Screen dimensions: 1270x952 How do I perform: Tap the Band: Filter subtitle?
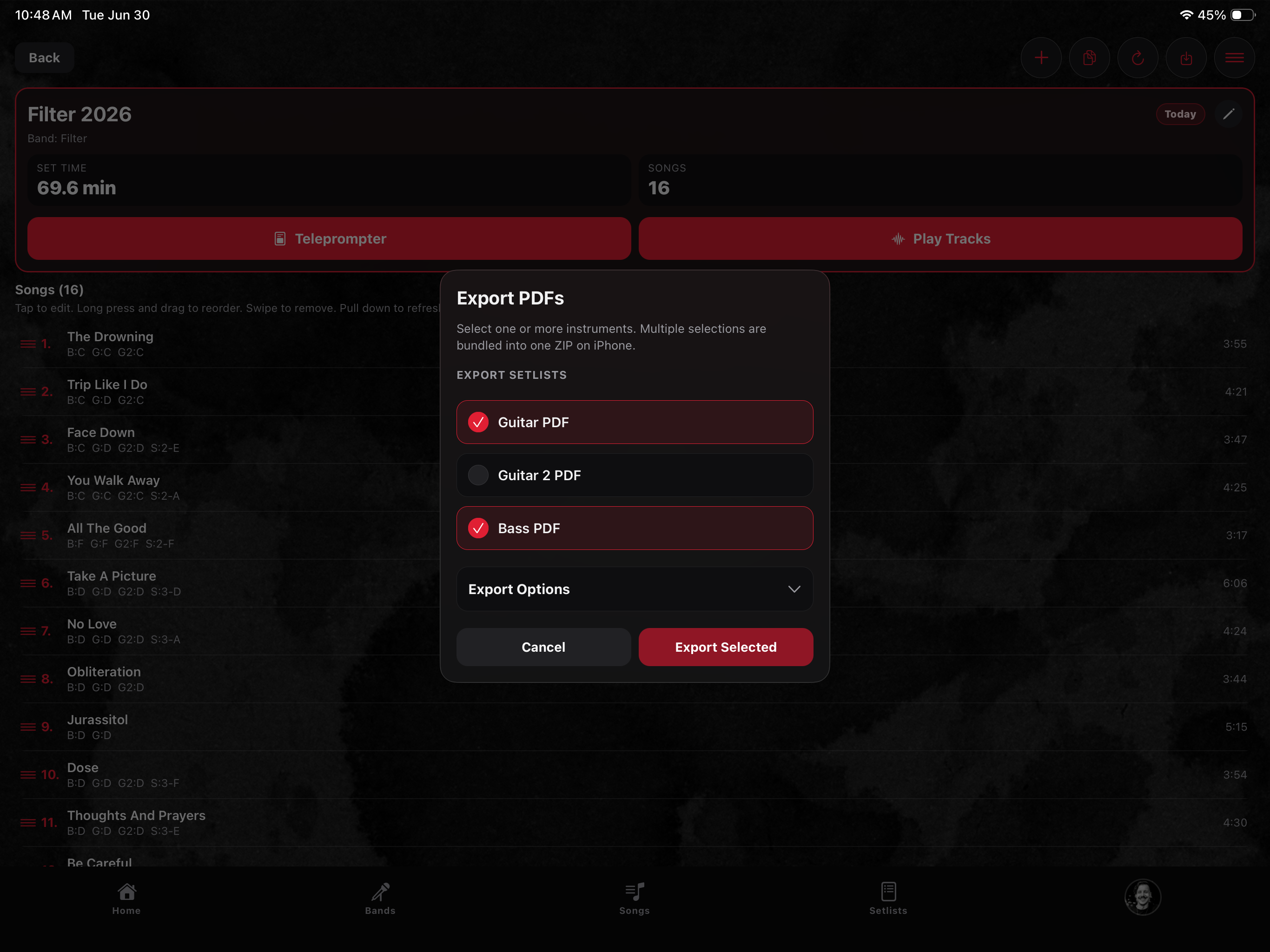click(58, 139)
